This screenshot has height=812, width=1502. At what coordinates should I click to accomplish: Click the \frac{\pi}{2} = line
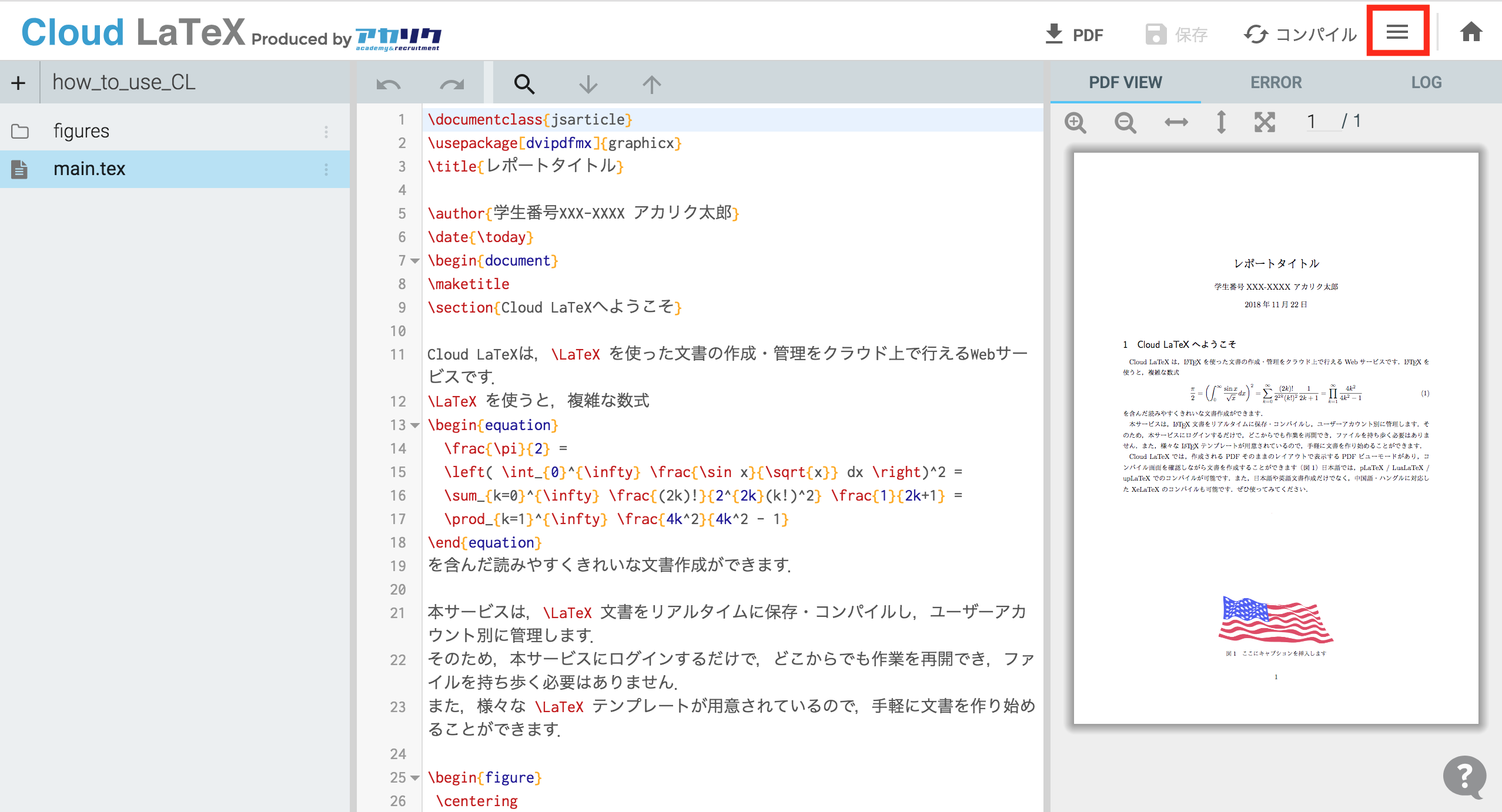tap(506, 449)
